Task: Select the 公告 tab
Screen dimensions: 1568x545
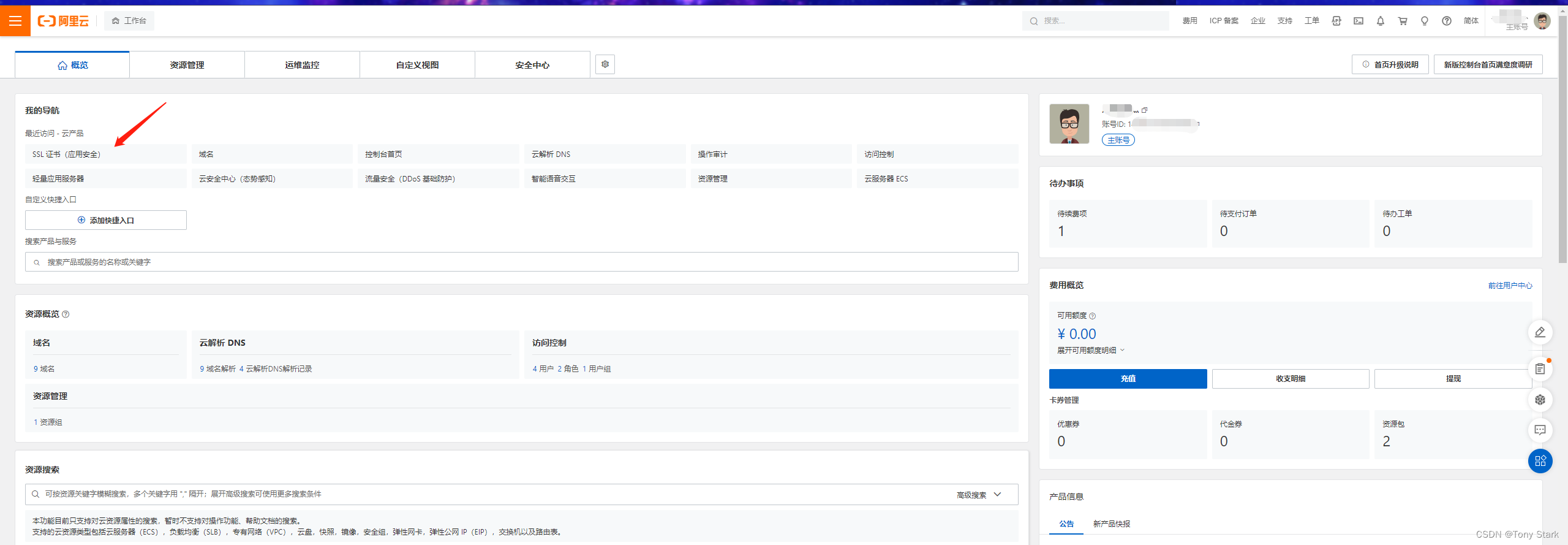Action: (1066, 524)
